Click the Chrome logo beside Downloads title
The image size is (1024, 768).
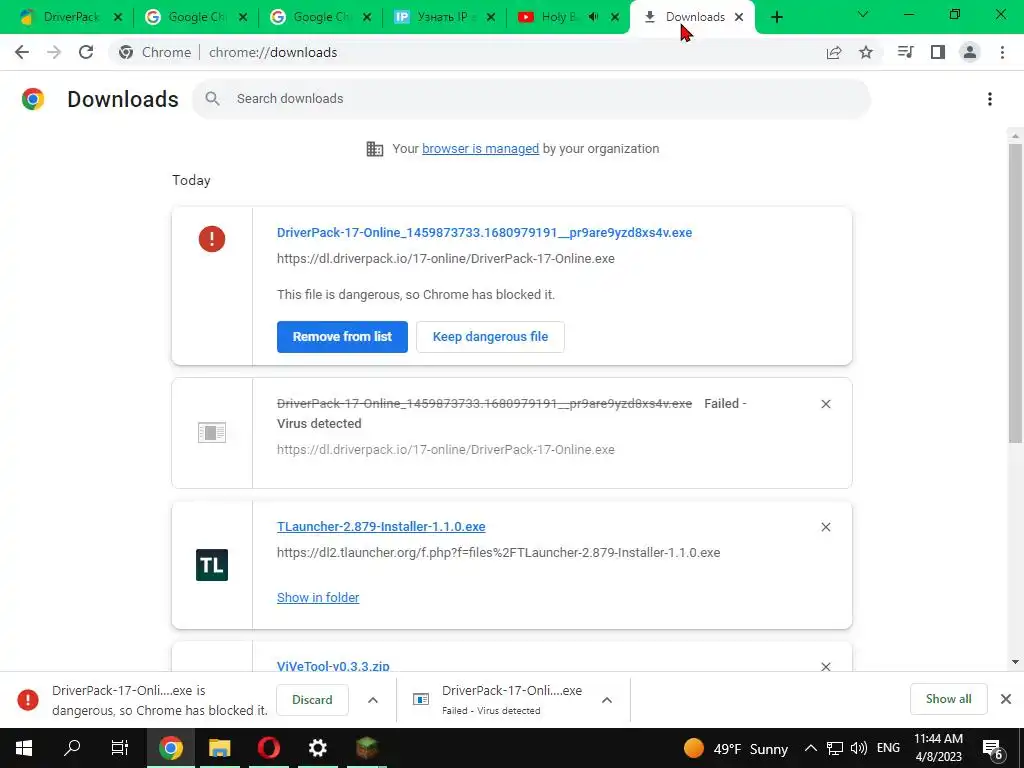click(33, 99)
